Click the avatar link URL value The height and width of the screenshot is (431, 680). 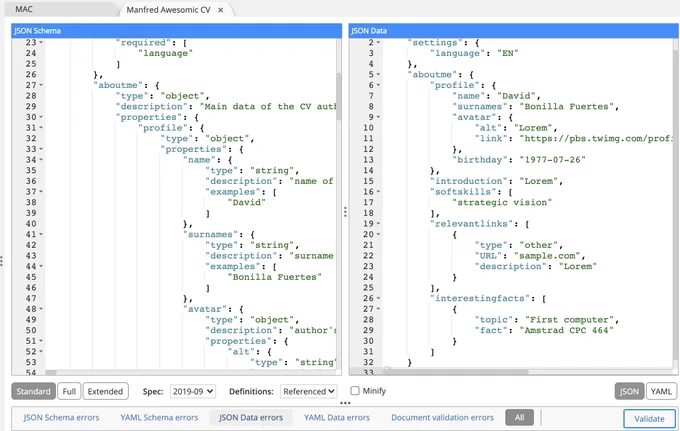594,138
